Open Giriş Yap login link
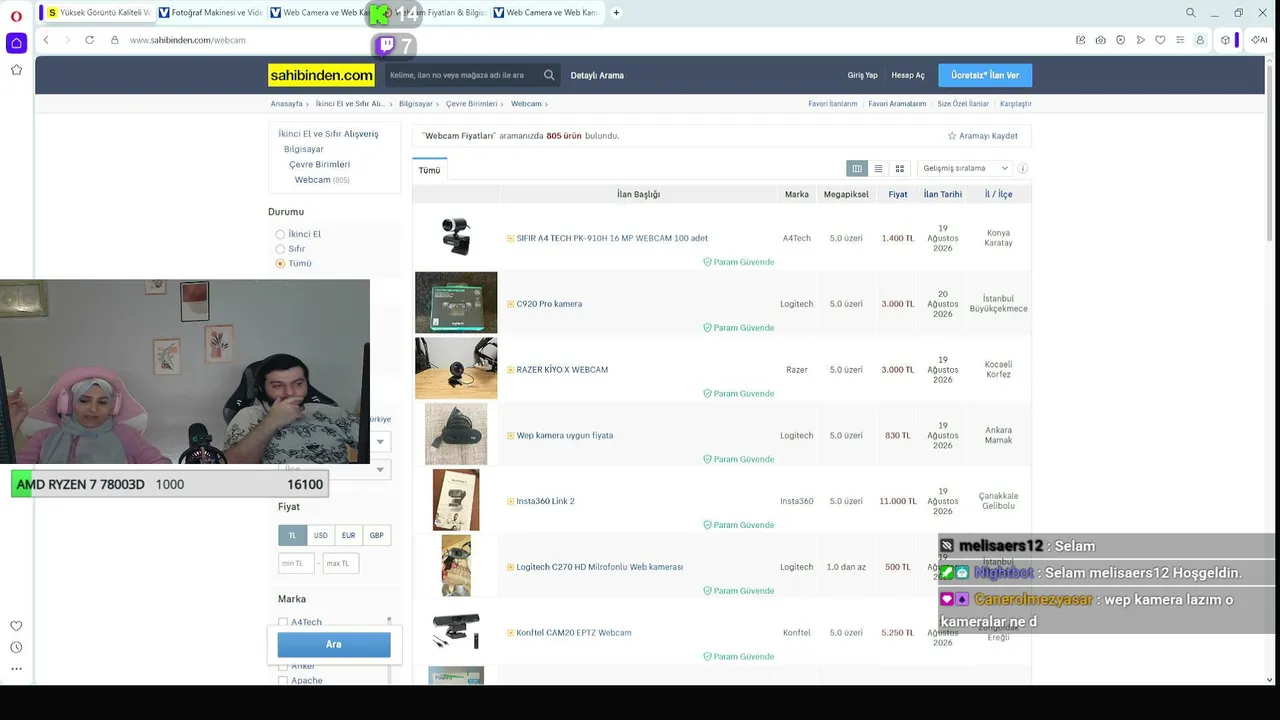 pos(862,75)
